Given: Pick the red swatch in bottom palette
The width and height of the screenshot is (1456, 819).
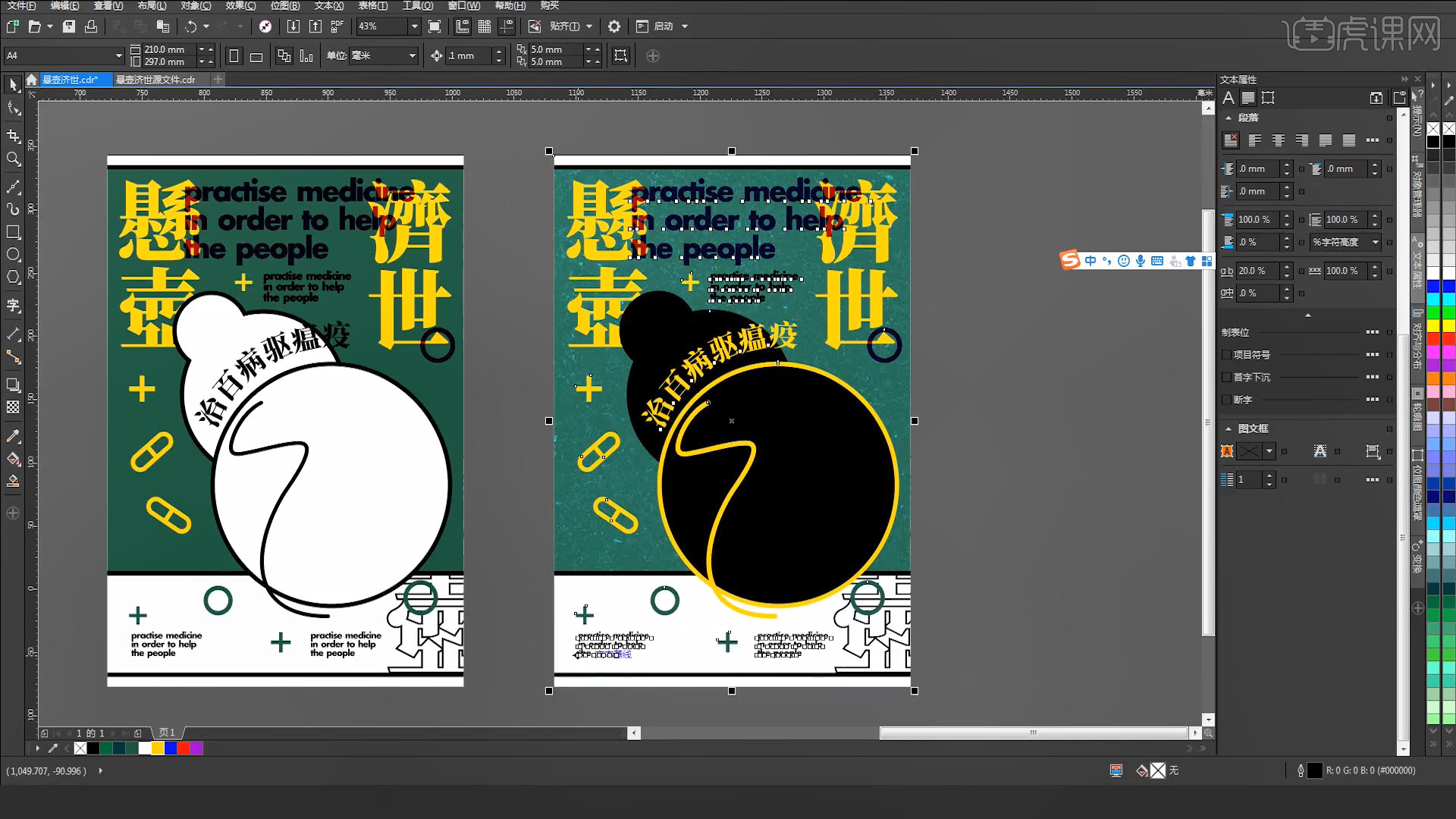Looking at the screenshot, I should 184,748.
